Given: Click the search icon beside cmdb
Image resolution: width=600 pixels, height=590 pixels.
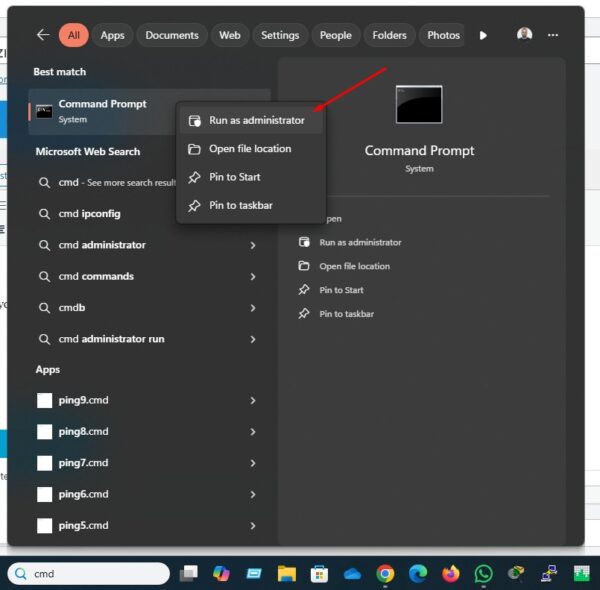Looking at the screenshot, I should (x=44, y=308).
